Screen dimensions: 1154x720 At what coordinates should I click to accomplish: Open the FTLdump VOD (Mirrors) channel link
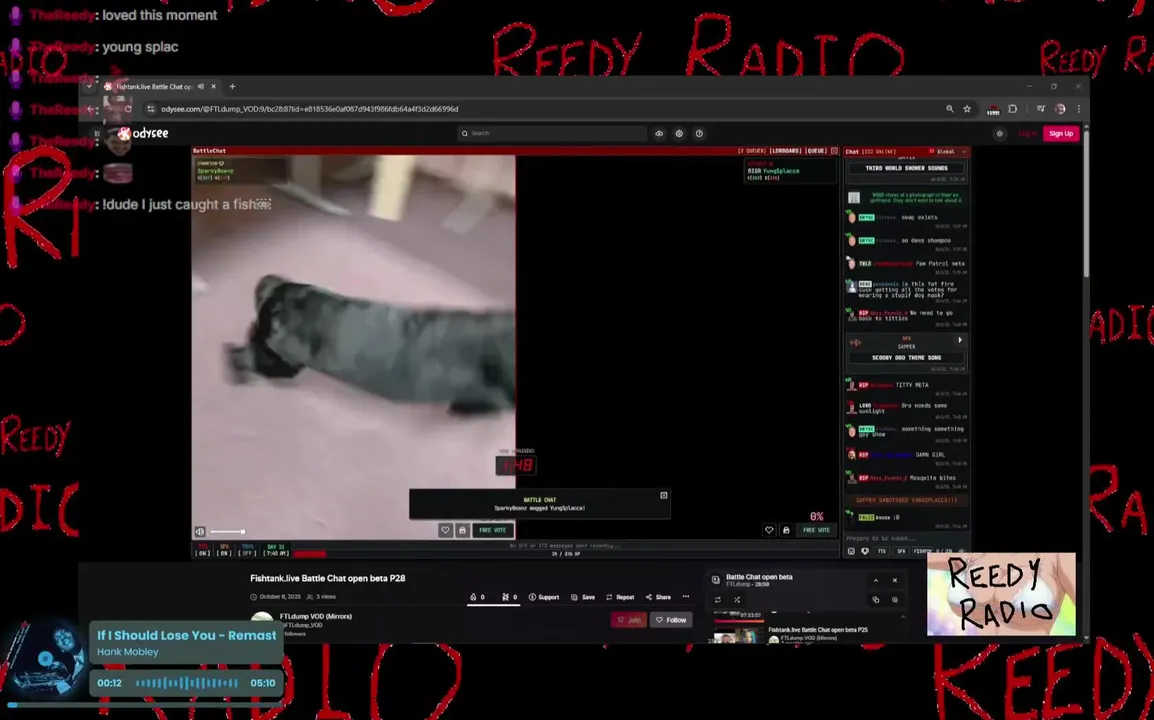316,616
